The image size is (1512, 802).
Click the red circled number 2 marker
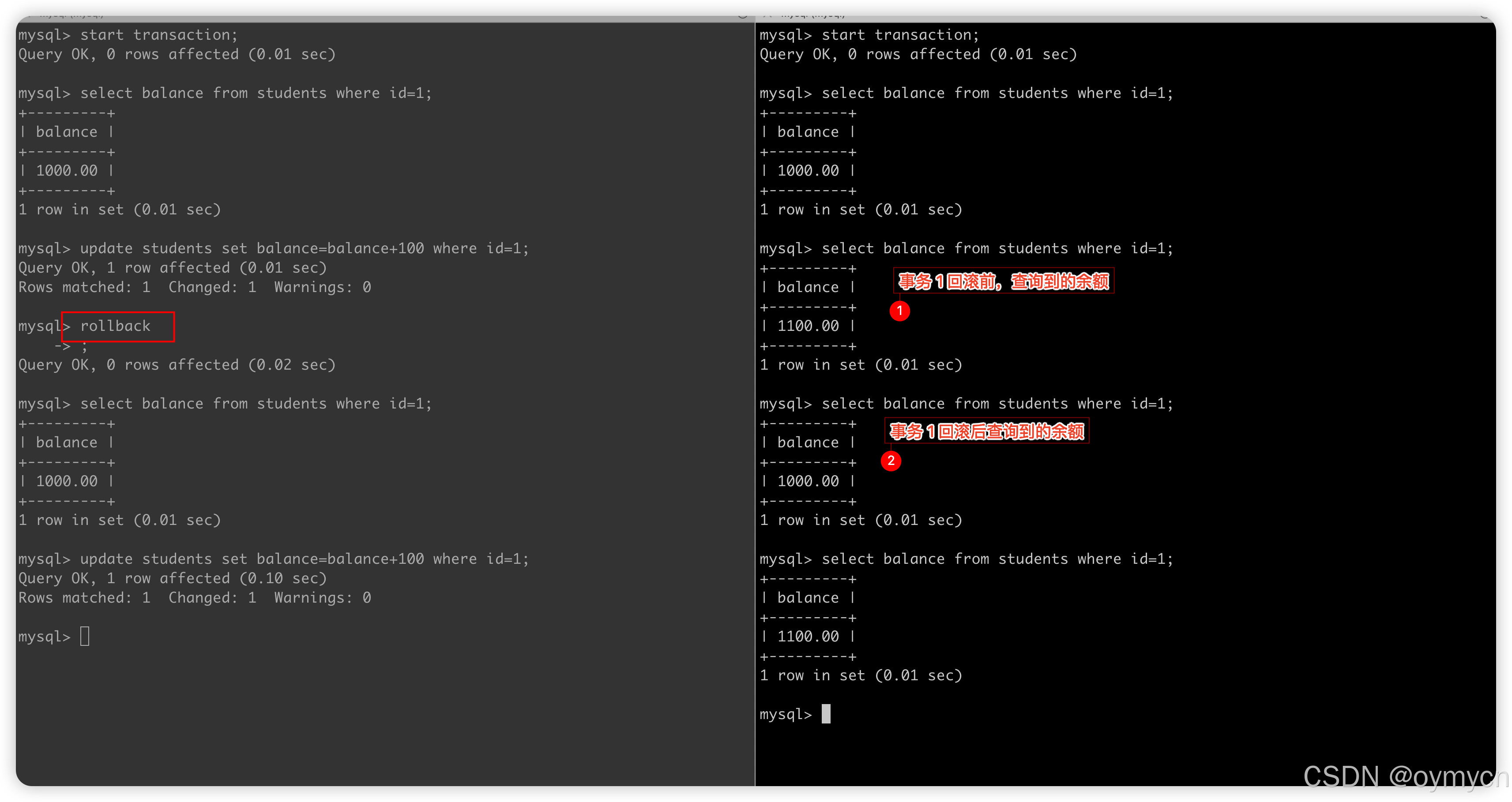891,461
